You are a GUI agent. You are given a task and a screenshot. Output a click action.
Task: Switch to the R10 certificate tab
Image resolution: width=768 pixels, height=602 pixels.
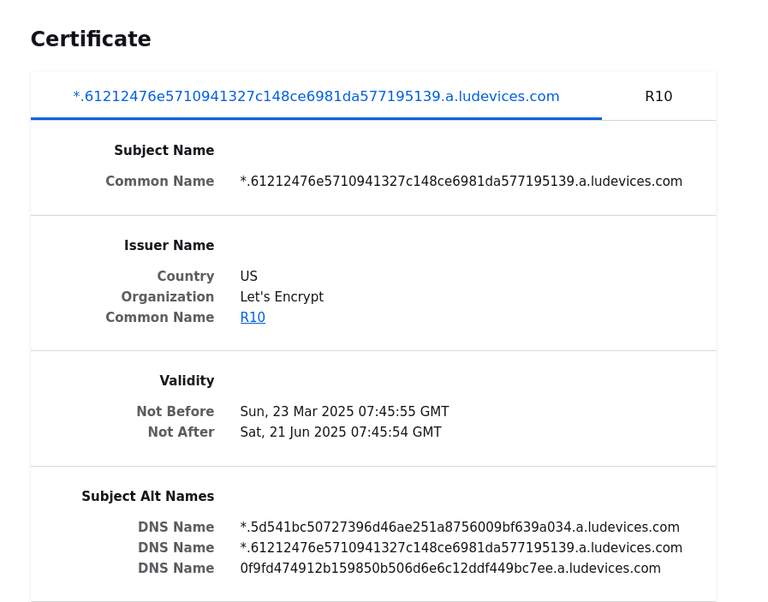coord(658,96)
